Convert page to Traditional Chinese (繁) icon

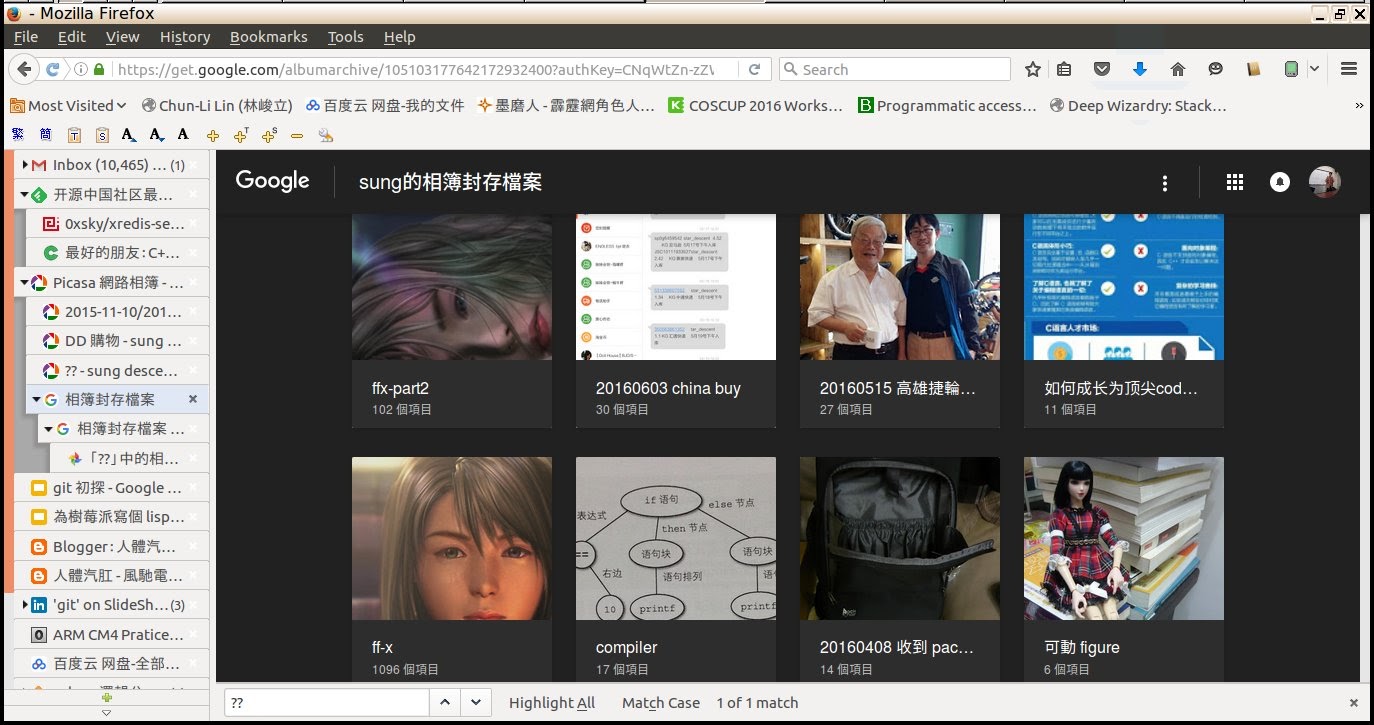(x=18, y=135)
